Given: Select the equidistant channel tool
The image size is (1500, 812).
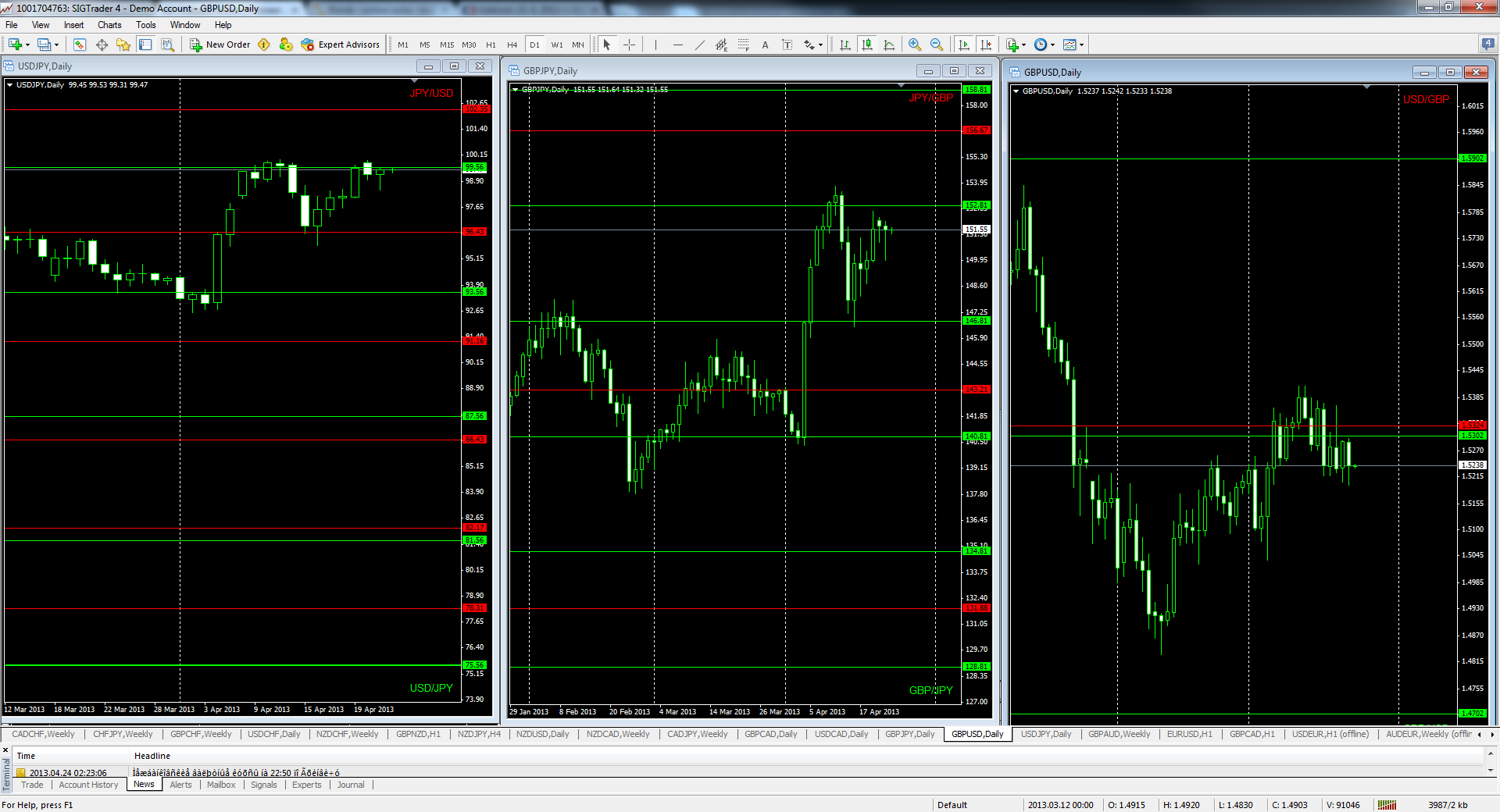Looking at the screenshot, I should (x=721, y=45).
